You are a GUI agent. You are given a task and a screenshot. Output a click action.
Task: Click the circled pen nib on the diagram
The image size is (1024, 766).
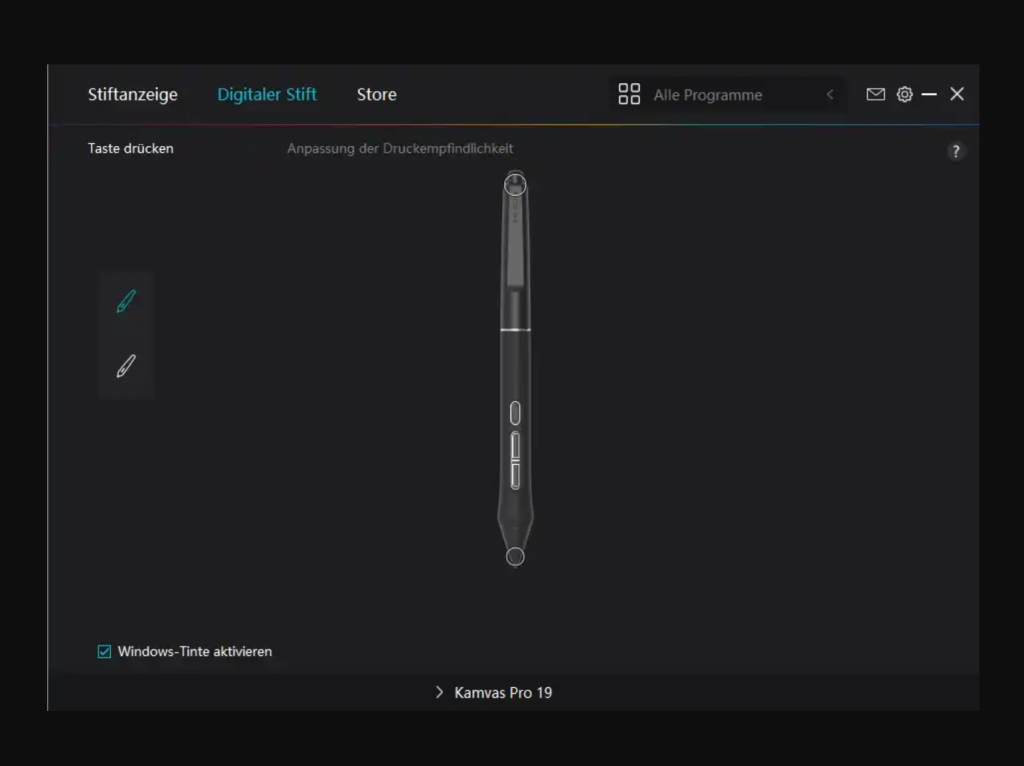tap(515, 556)
